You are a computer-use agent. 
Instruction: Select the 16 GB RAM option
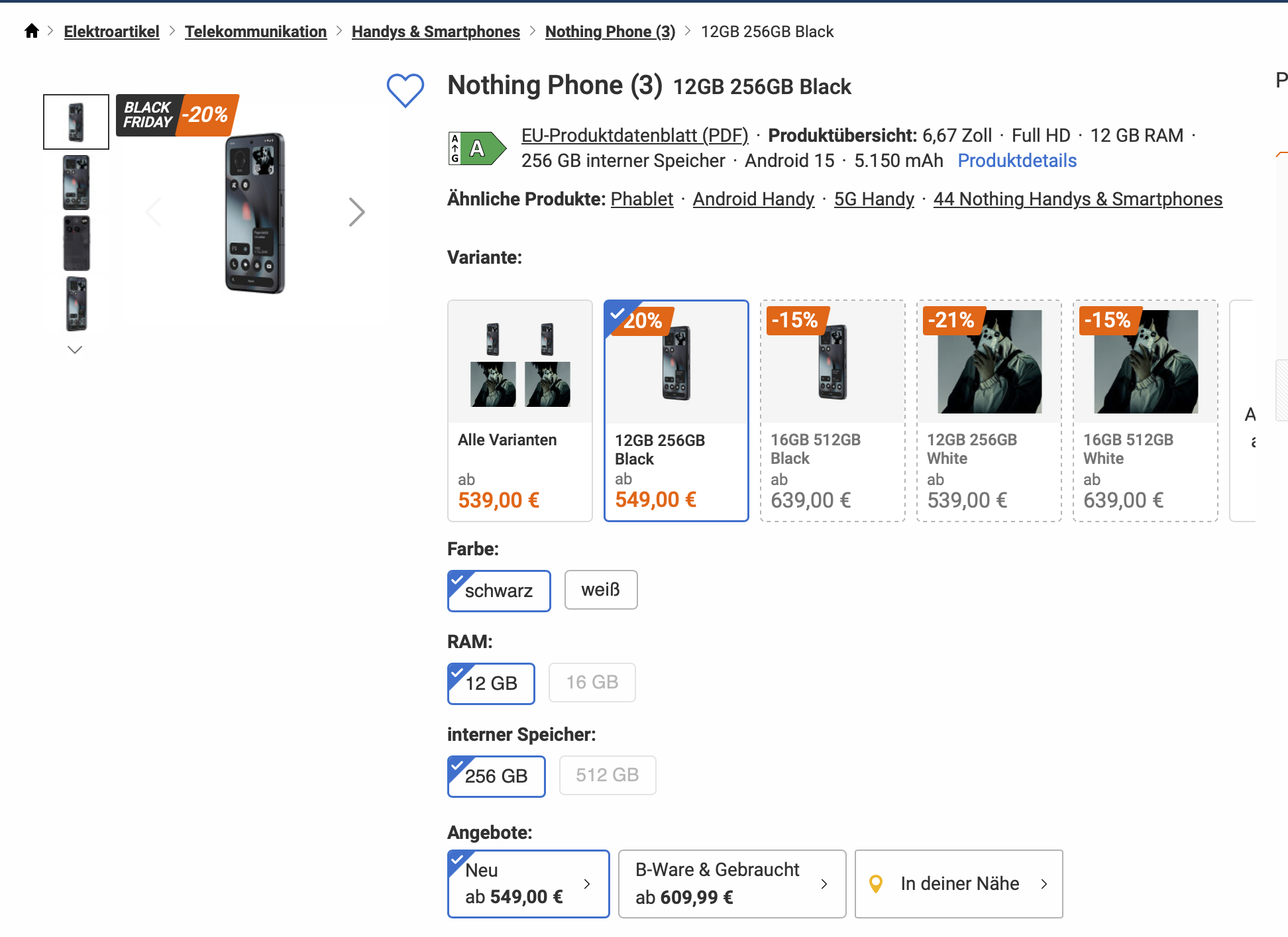tap(592, 683)
